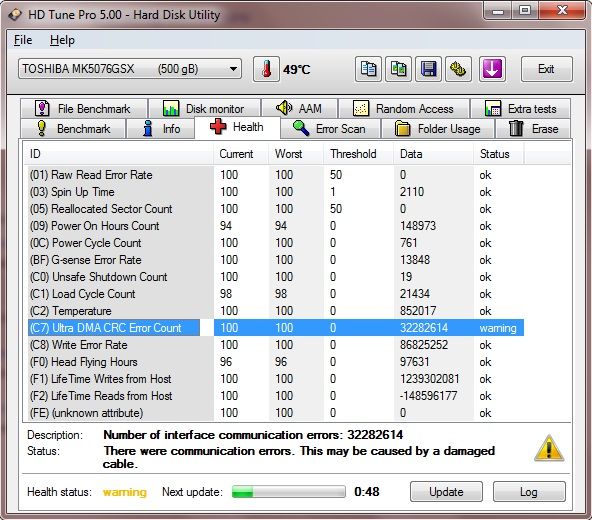Click the Exit button

(547, 69)
